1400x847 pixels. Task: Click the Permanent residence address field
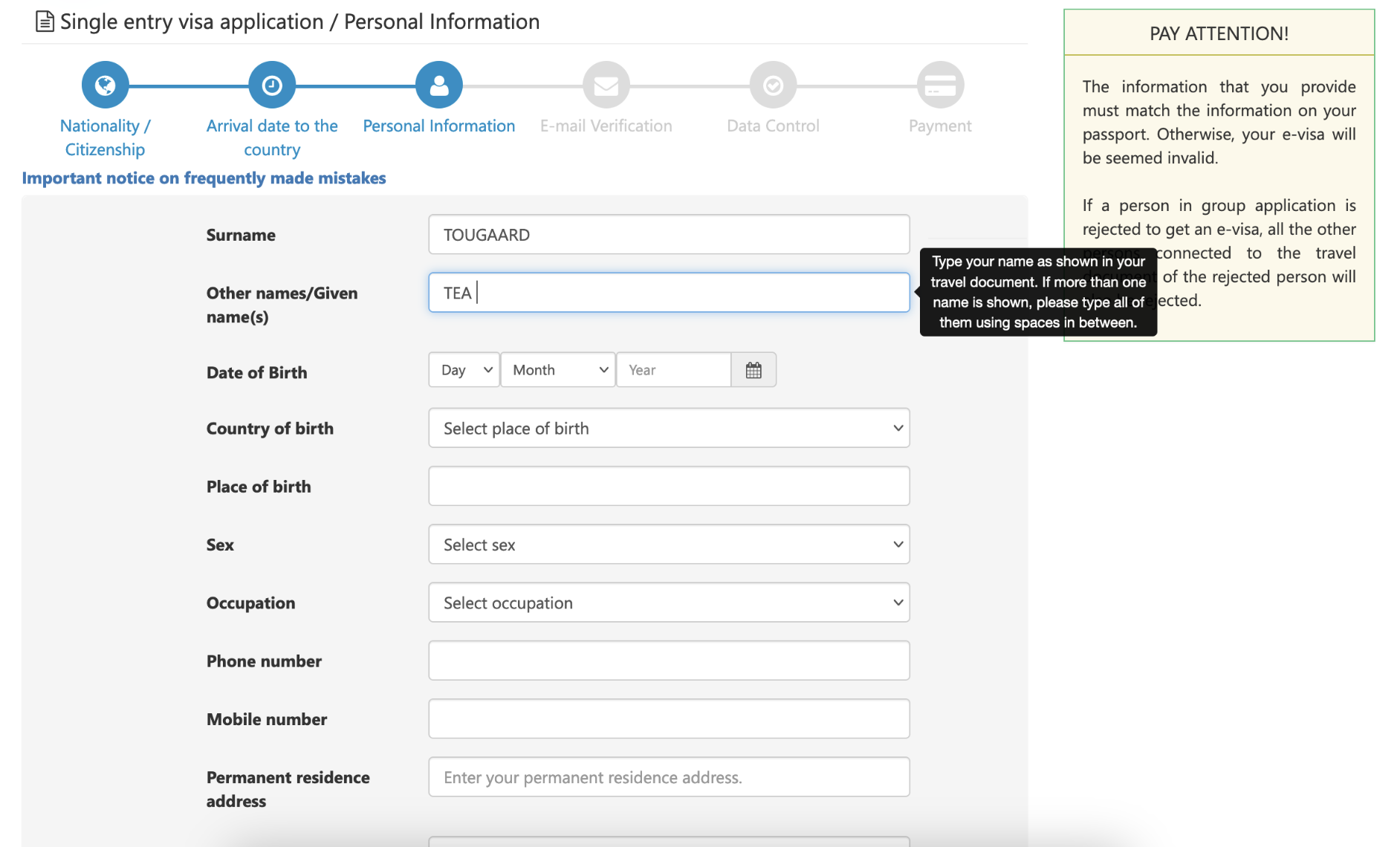click(669, 777)
